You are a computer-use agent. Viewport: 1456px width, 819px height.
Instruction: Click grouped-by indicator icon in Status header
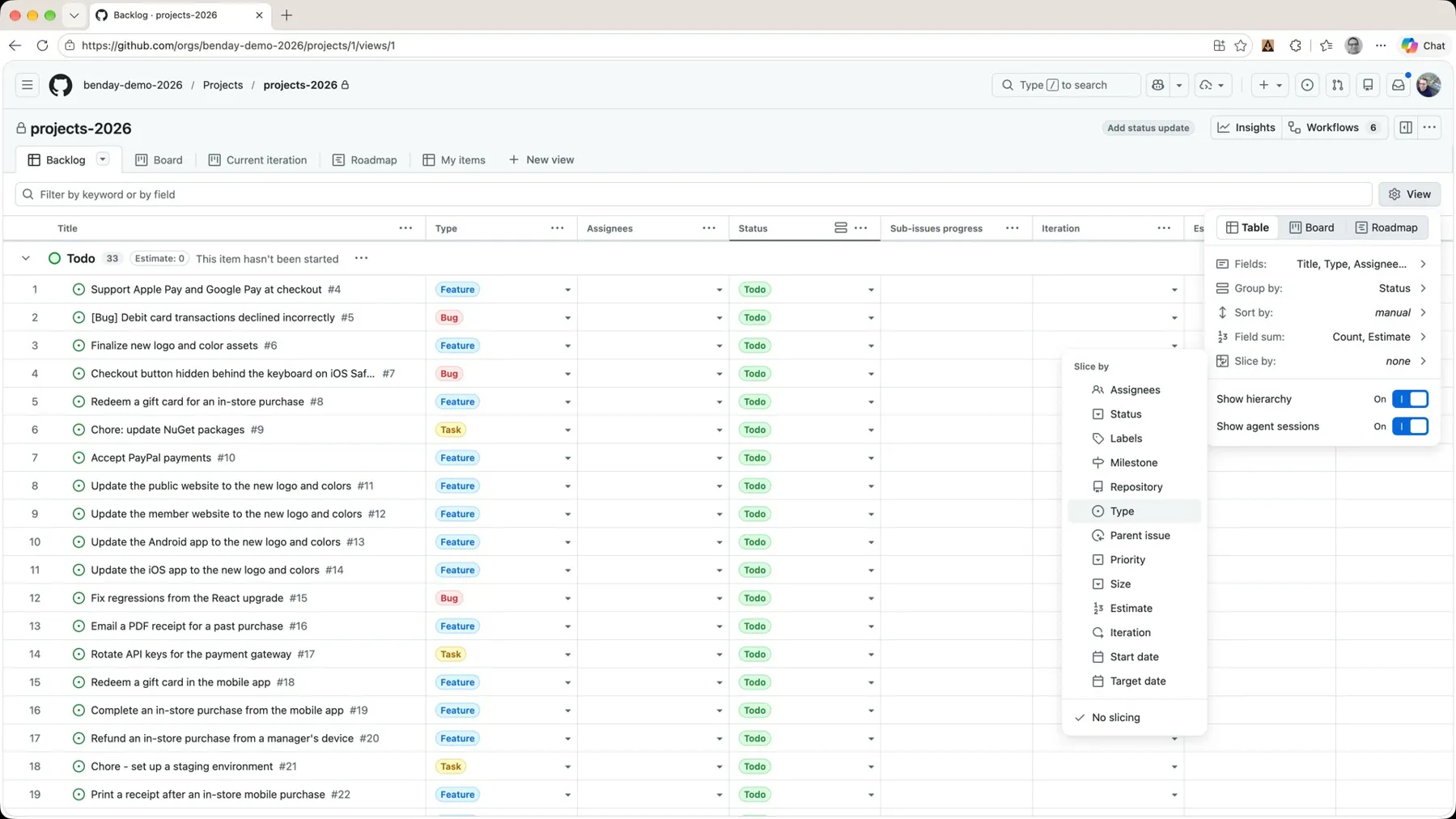point(841,228)
